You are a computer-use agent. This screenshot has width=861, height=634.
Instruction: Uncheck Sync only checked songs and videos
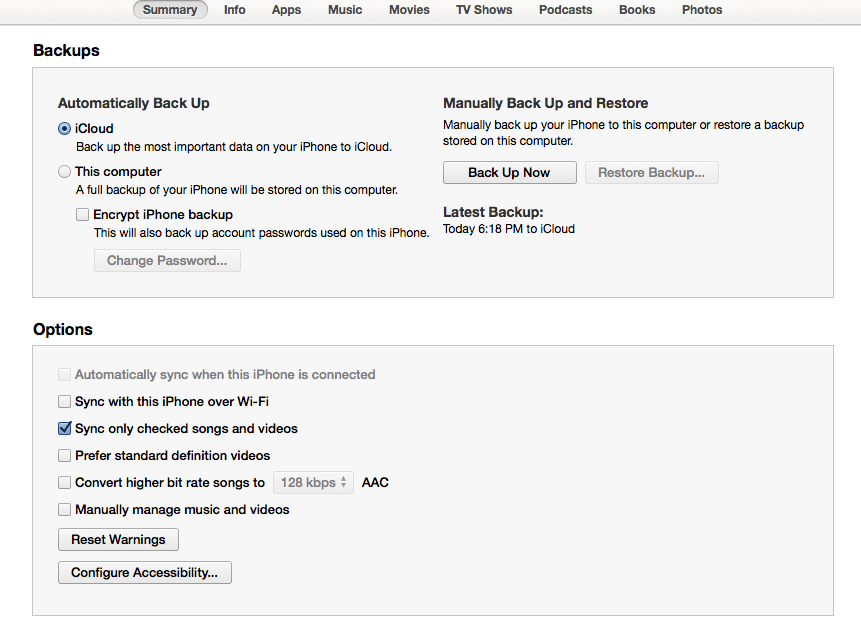pyautogui.click(x=64, y=429)
